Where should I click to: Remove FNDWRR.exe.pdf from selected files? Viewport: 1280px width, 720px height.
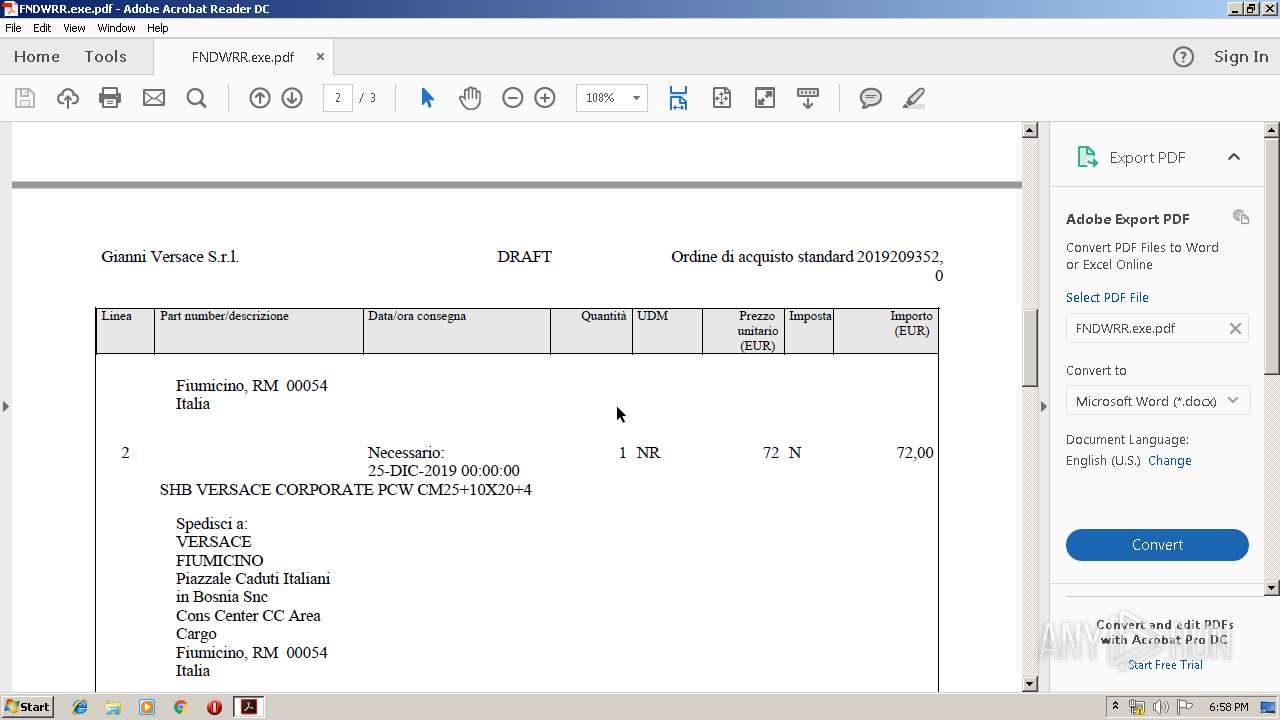tap(1235, 328)
